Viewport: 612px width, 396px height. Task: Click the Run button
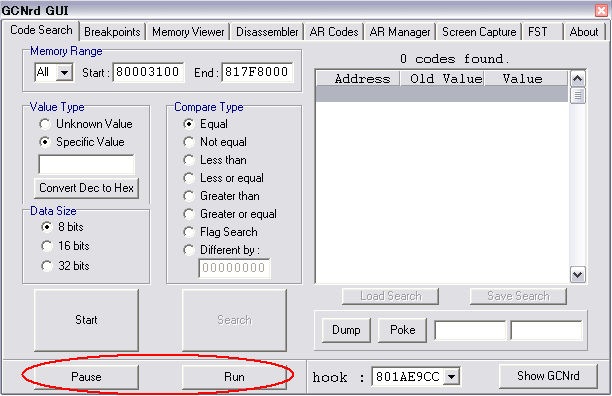pyautogui.click(x=234, y=377)
